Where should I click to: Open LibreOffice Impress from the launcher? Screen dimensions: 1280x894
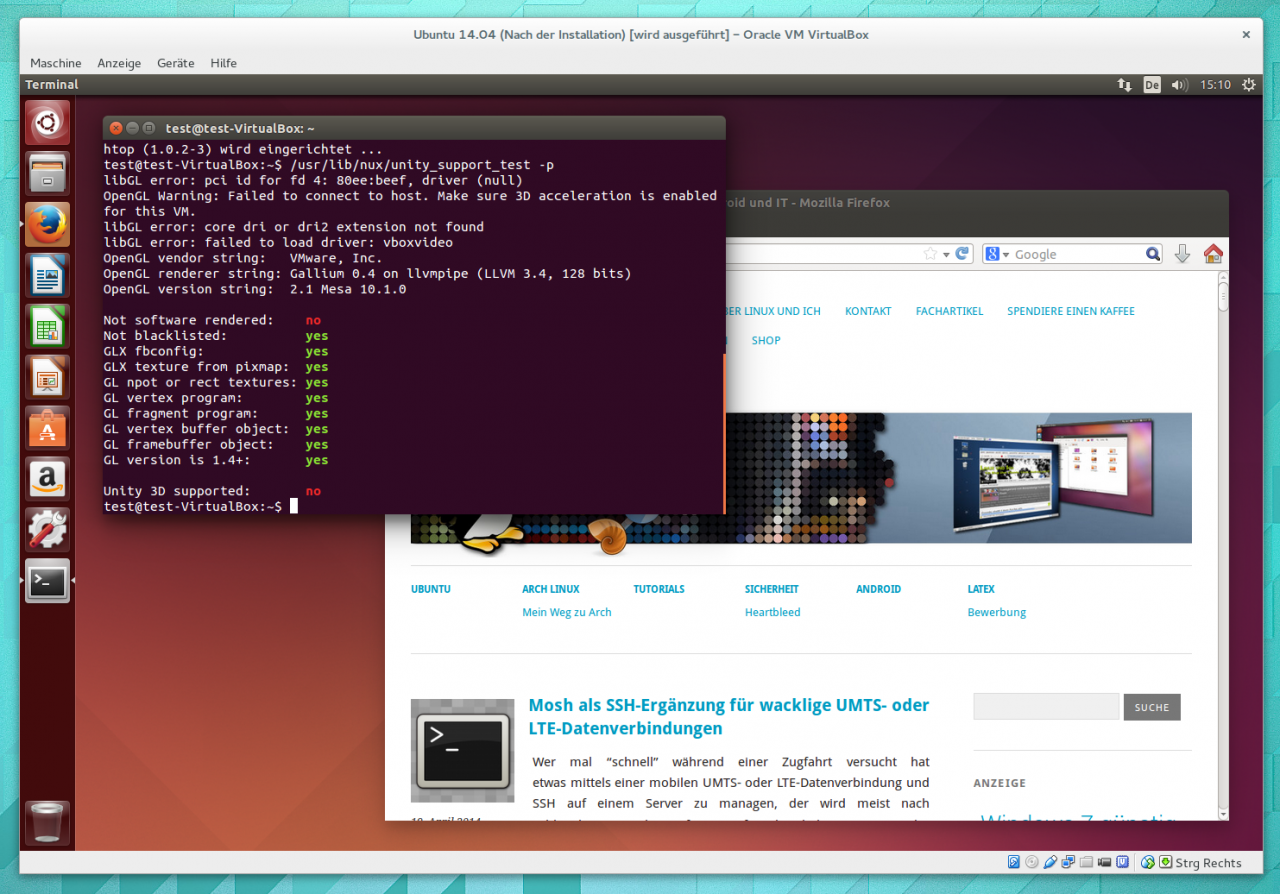click(x=47, y=377)
